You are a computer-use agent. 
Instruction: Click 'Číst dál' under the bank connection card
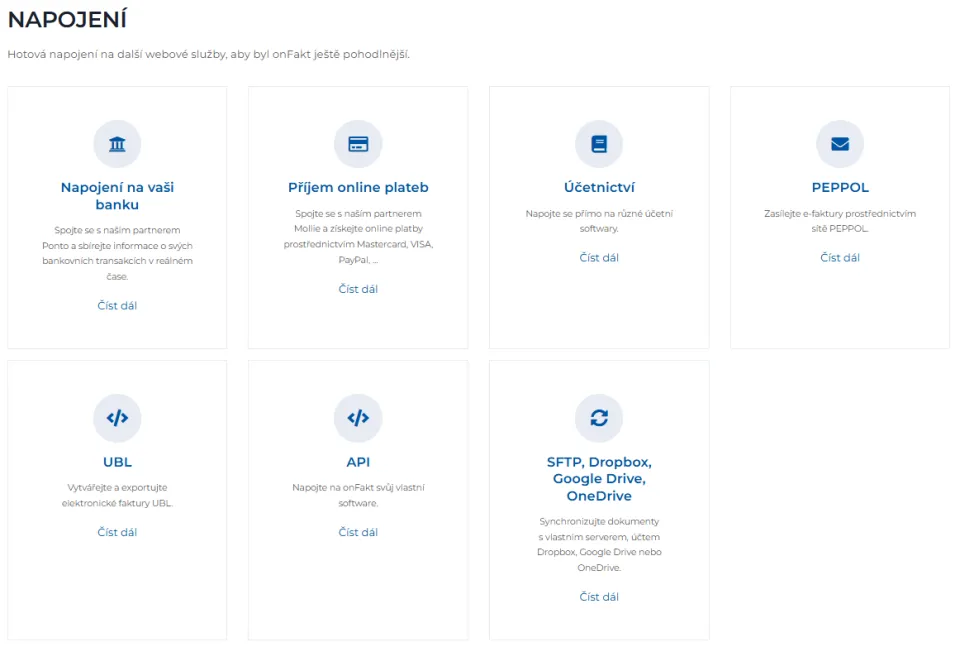pyautogui.click(x=117, y=305)
